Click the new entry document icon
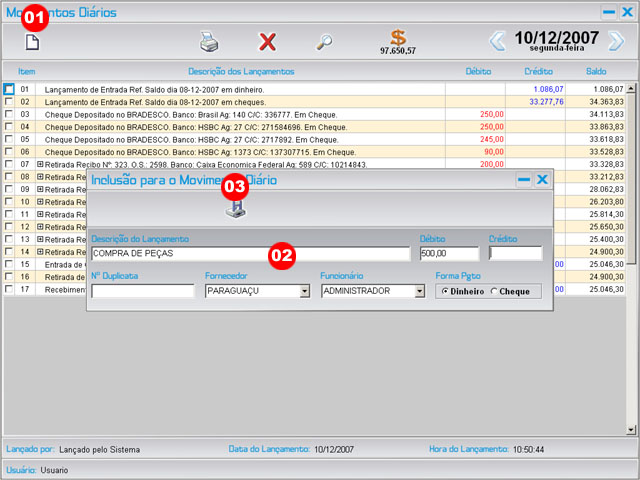This screenshot has width=640, height=480. 32,42
